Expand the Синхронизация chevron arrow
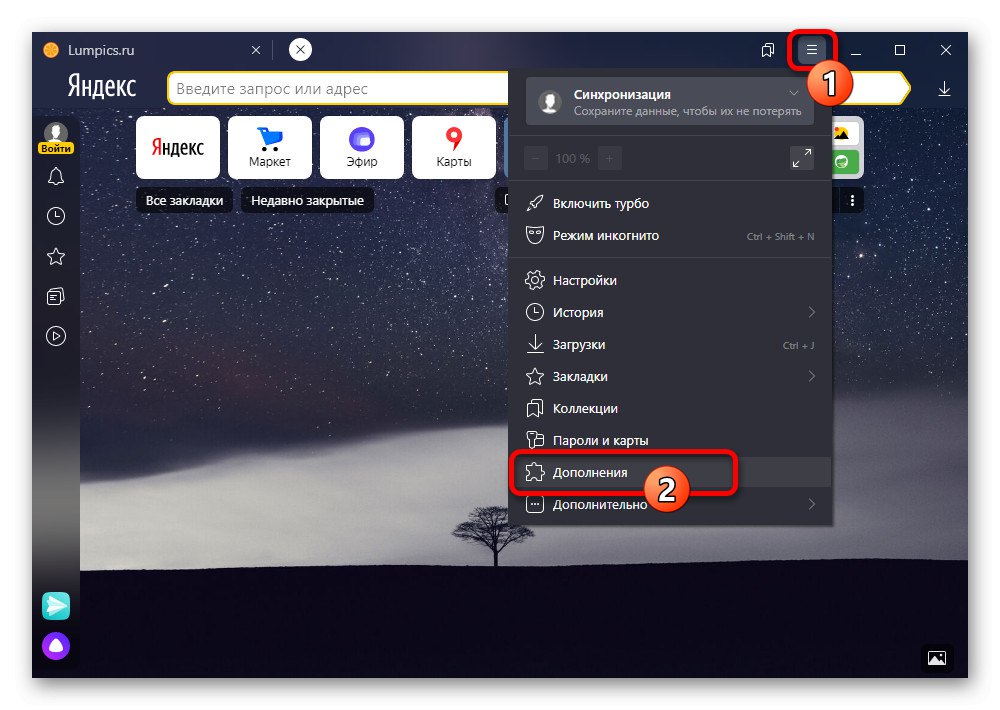This screenshot has height=710, width=1000. (x=793, y=93)
